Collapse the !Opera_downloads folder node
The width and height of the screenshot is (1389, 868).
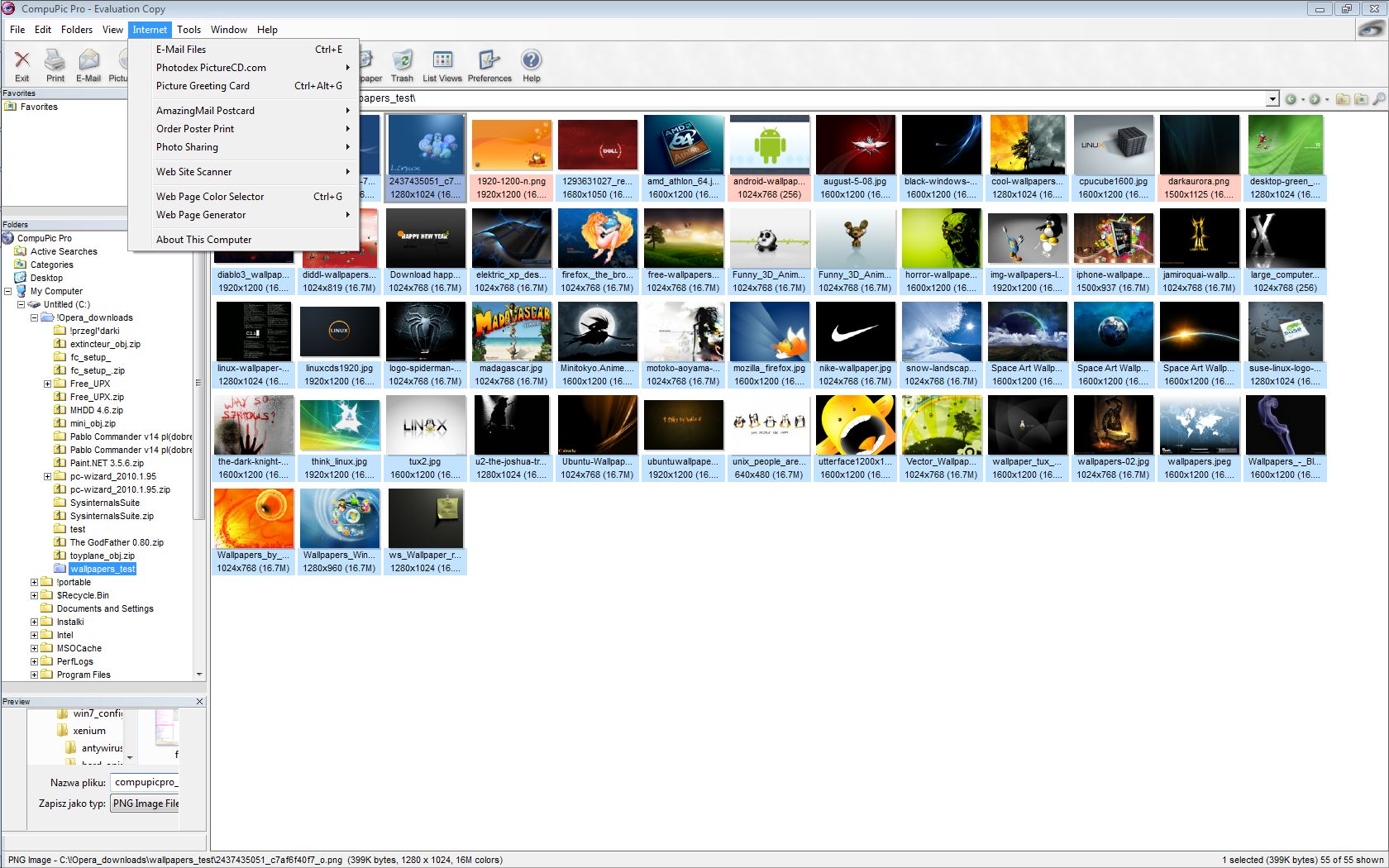35,317
